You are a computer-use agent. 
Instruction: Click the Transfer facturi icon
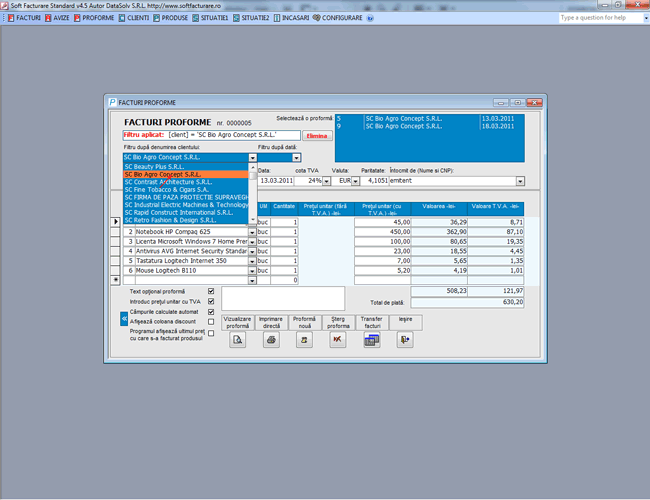click(371, 340)
